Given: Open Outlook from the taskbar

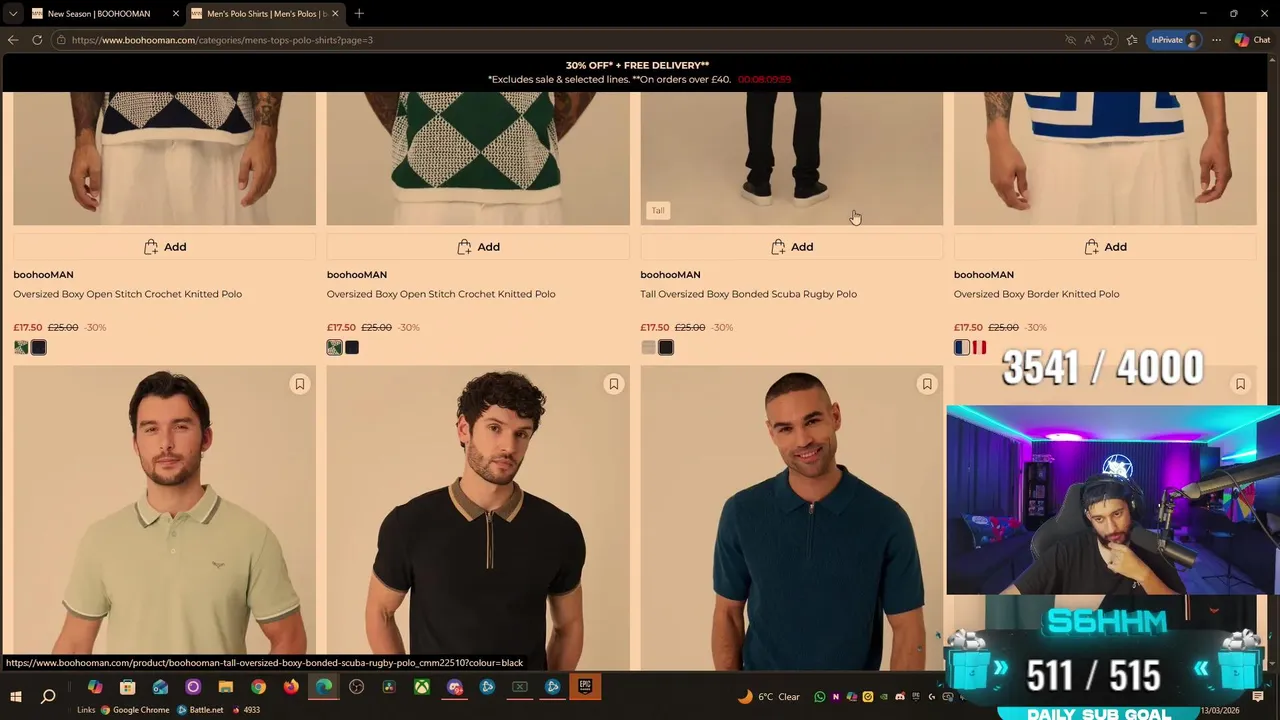Looking at the screenshot, I should point(160,687).
